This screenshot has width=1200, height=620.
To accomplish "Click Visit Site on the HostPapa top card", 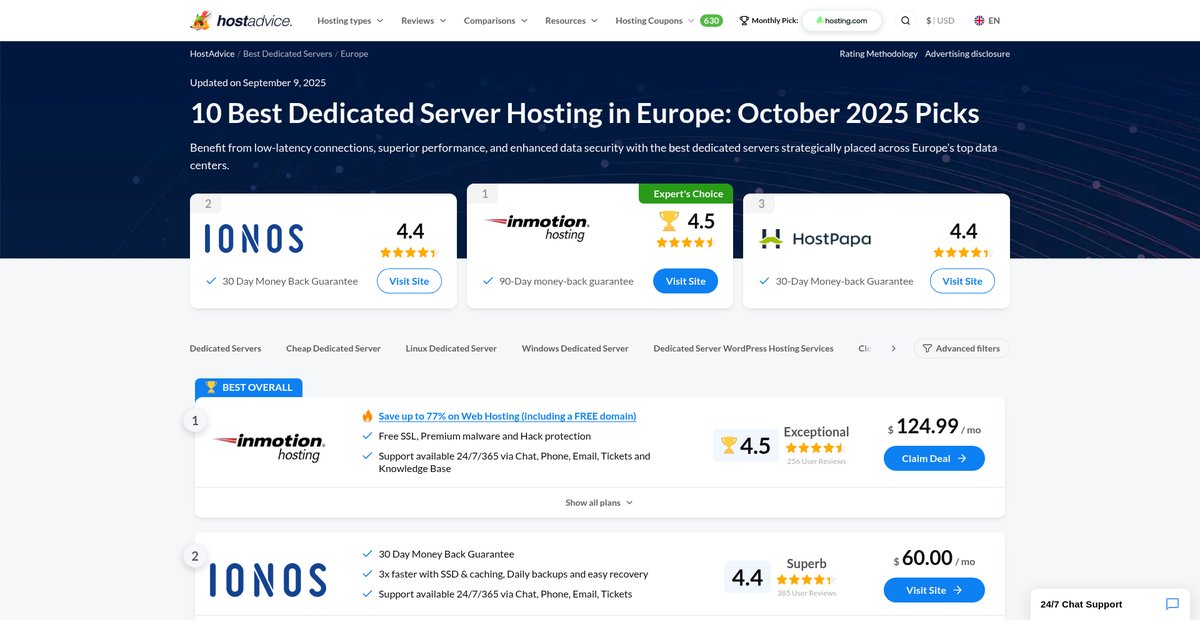I will (962, 281).
